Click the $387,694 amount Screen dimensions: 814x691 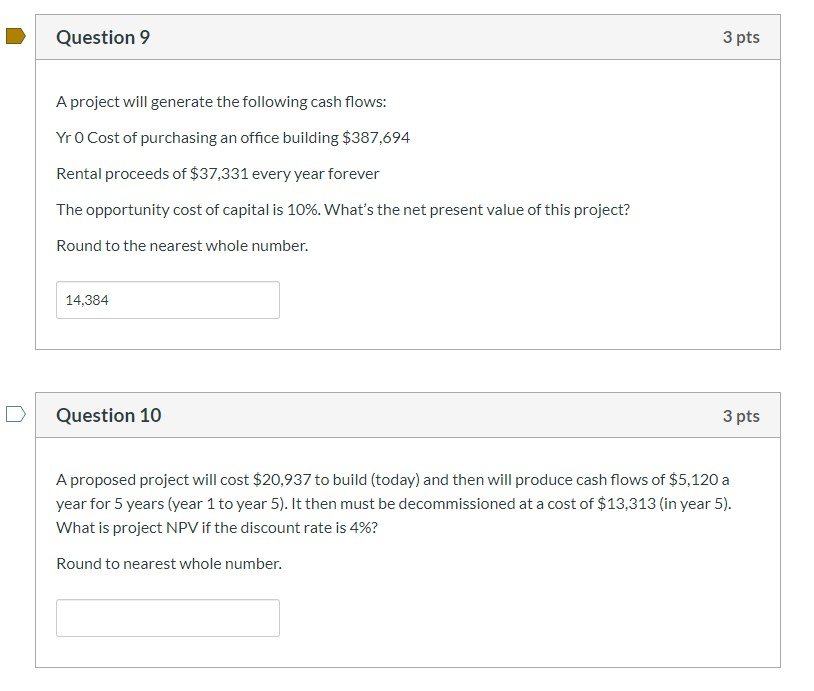pyautogui.click(x=376, y=138)
